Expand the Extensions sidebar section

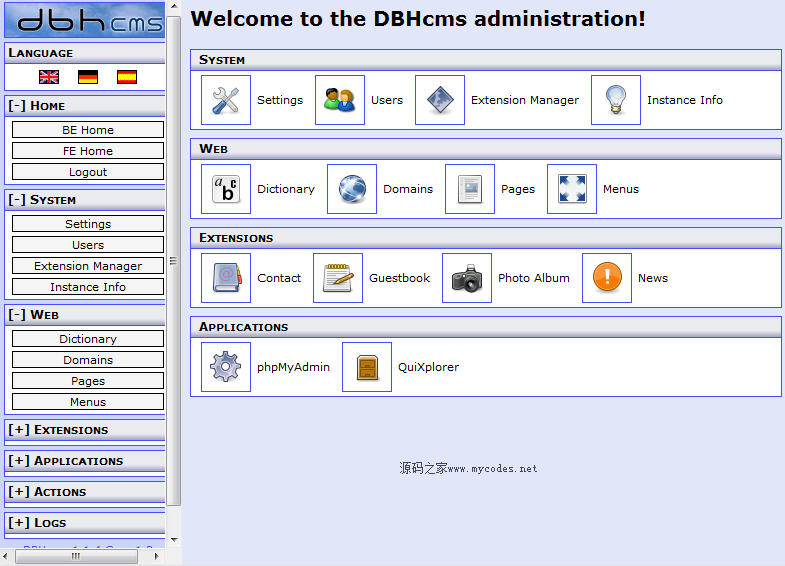coord(19,430)
